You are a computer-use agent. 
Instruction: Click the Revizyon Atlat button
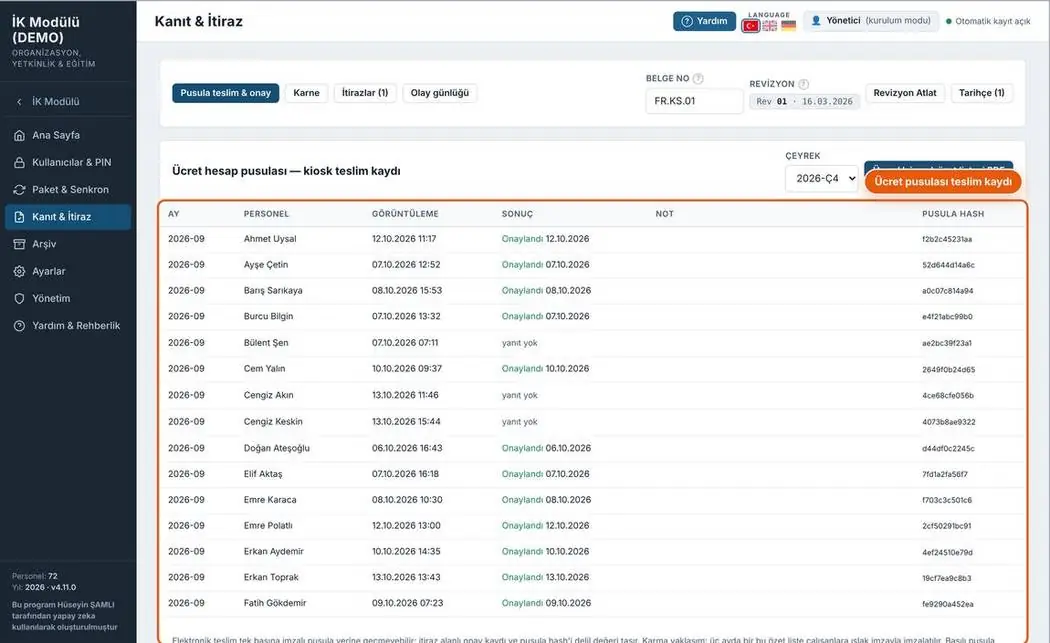[x=905, y=93]
